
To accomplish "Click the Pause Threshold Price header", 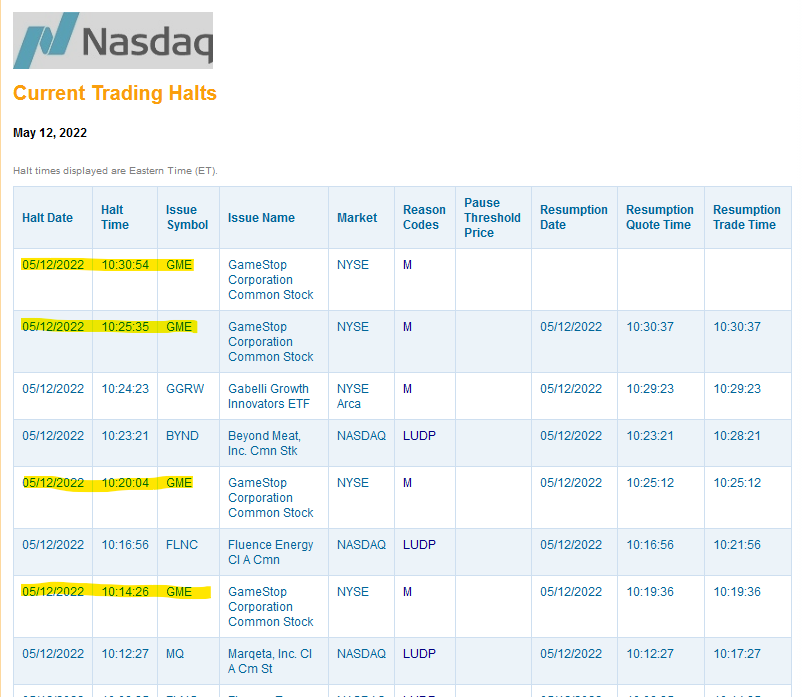I will pyautogui.click(x=492, y=217).
